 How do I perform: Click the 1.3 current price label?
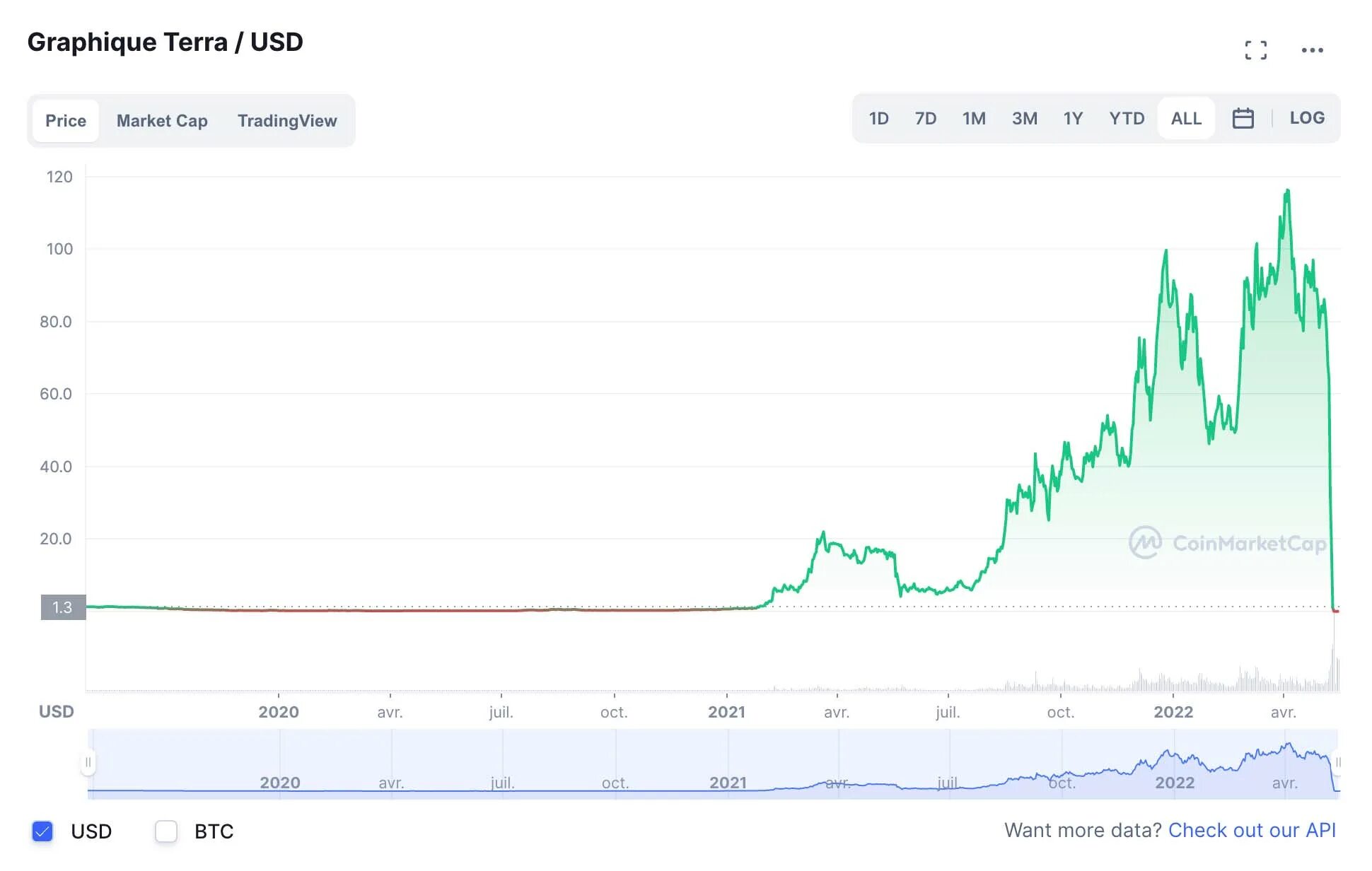coord(63,607)
